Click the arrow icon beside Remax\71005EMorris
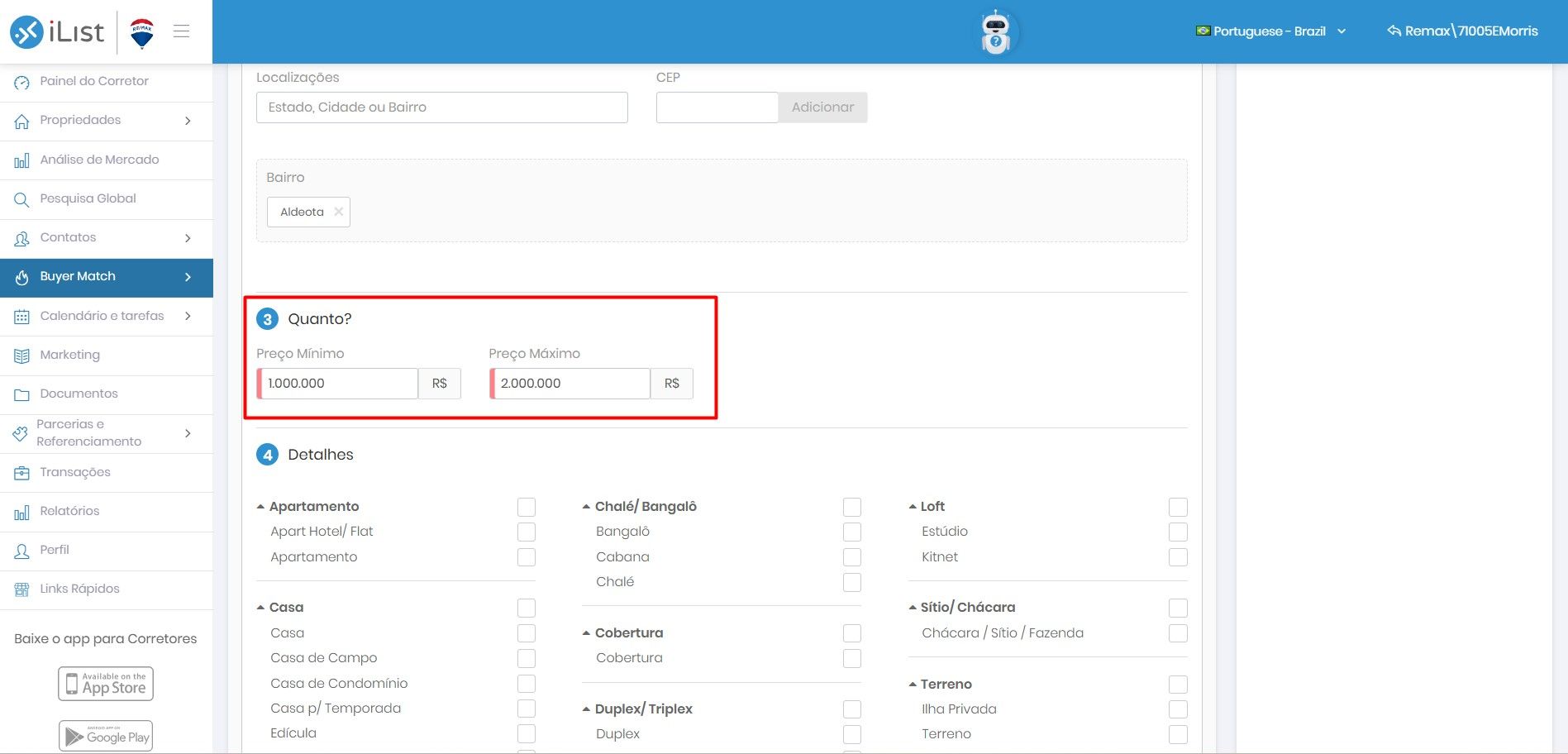 tap(1394, 31)
